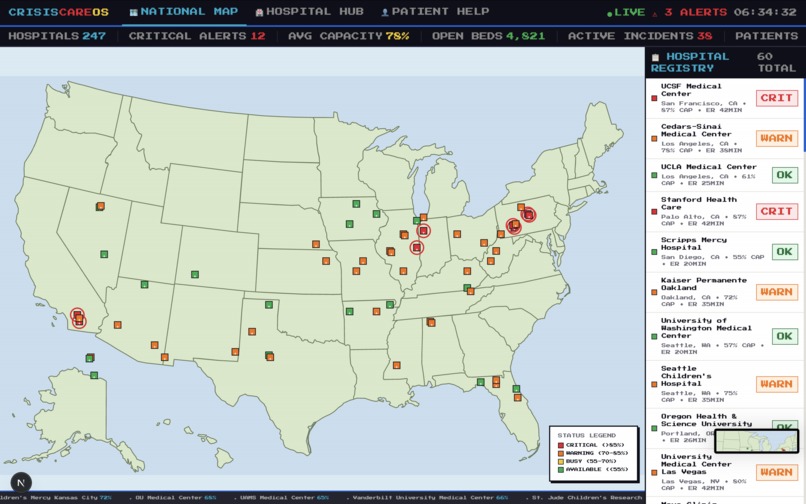Click the WARN badge for Kaiser Permanente Oakland
Image resolution: width=806 pixels, height=504 pixels.
(x=777, y=292)
